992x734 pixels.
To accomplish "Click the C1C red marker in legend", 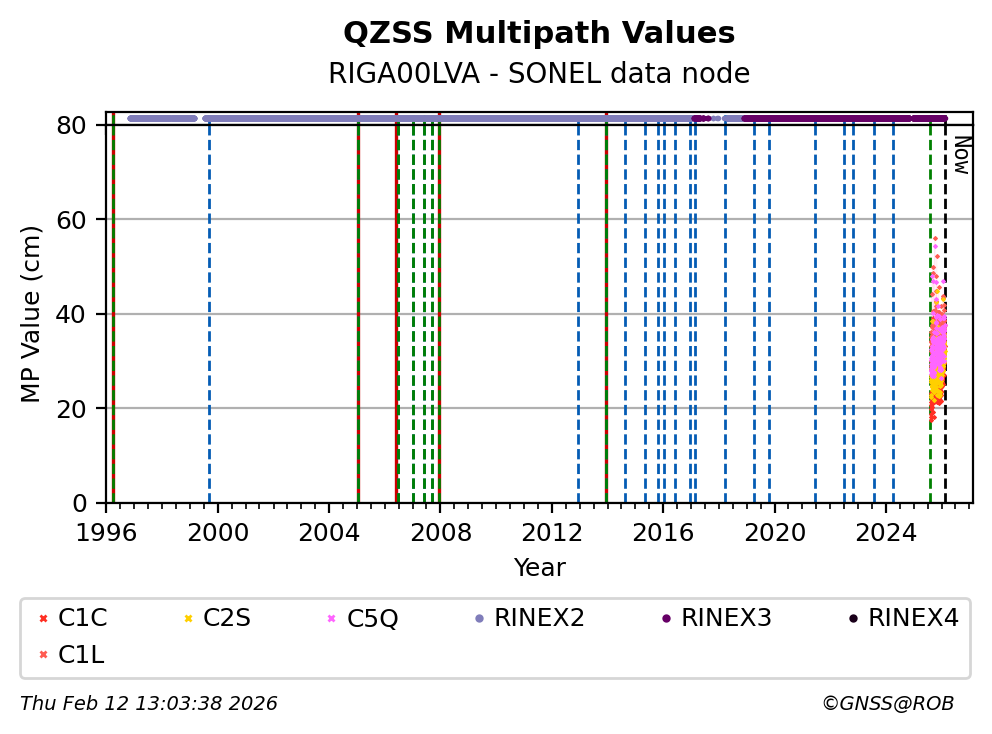I will pyautogui.click(x=43, y=619).
